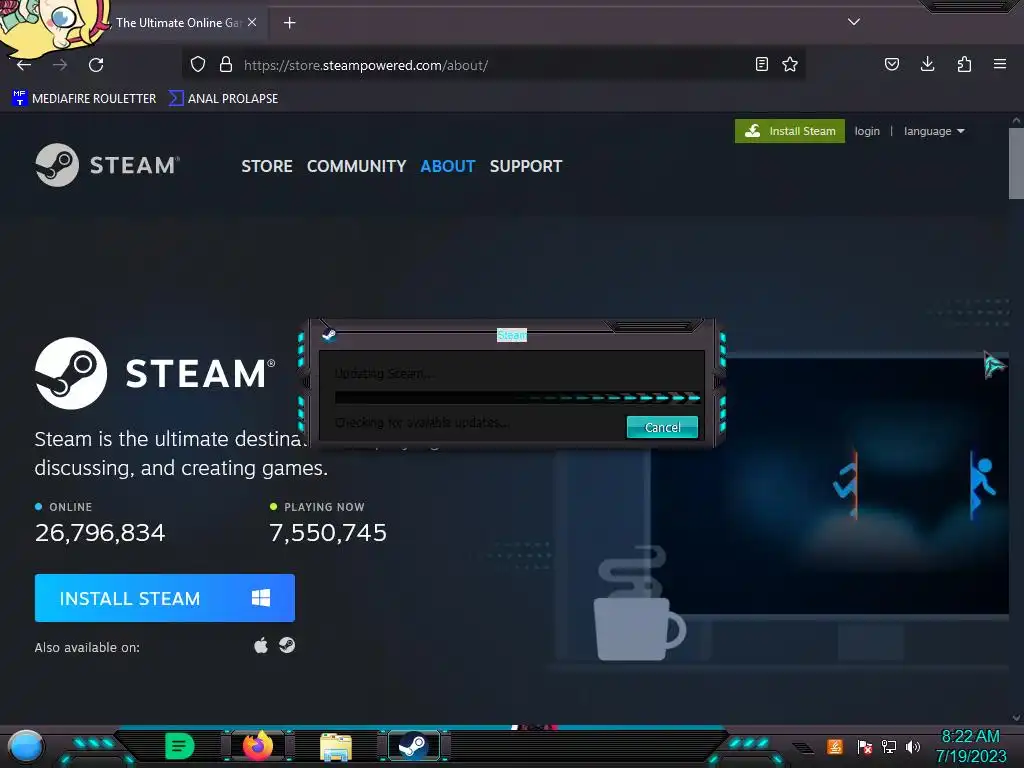Open the Start orb on taskbar
The width and height of the screenshot is (1024, 768).
(x=25, y=747)
